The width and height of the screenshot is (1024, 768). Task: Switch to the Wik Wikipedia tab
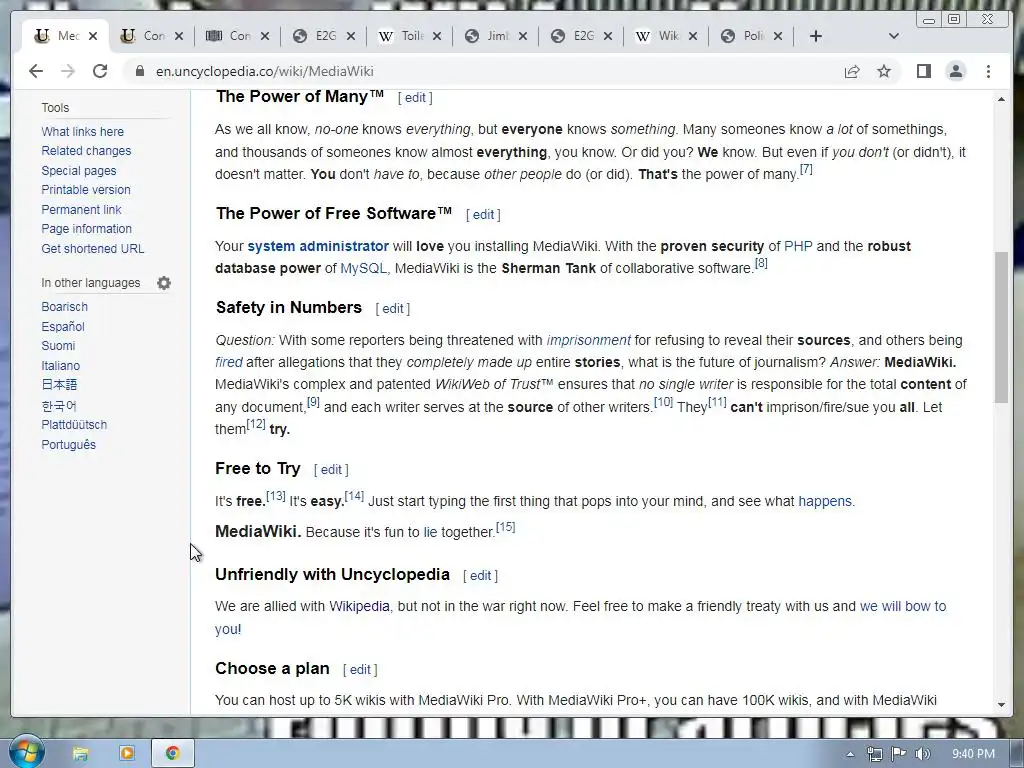[x=660, y=36]
